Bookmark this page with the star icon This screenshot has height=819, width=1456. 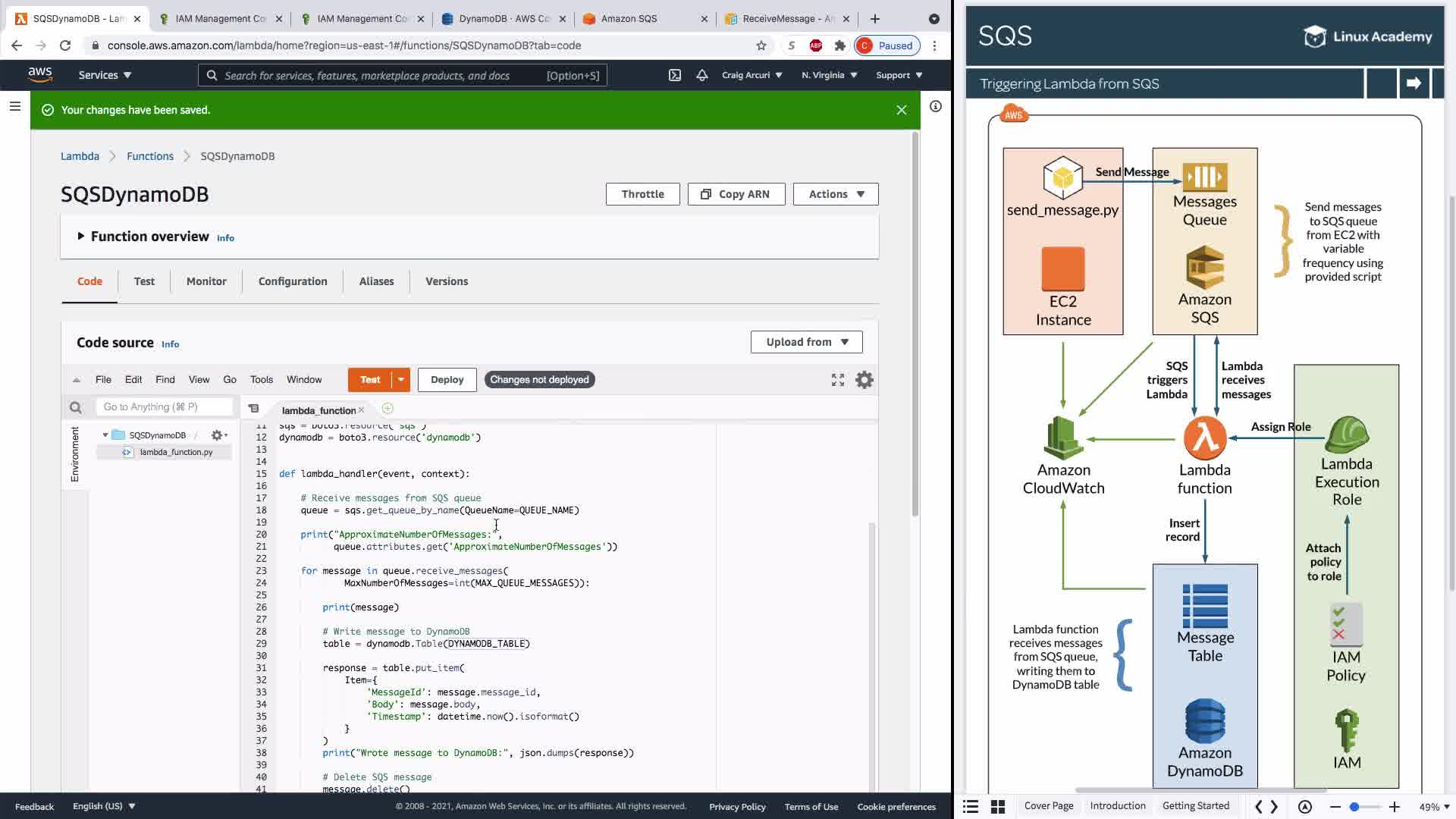pyautogui.click(x=761, y=45)
